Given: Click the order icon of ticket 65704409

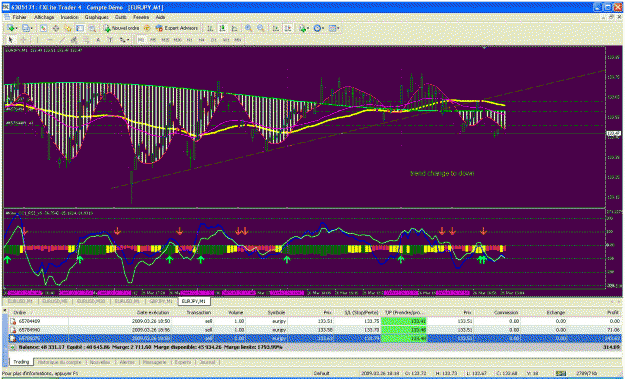Looking at the screenshot, I should 13,321.
